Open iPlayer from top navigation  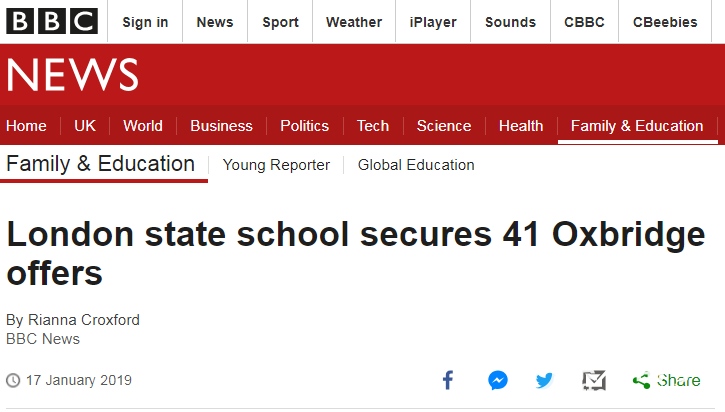[x=433, y=22]
